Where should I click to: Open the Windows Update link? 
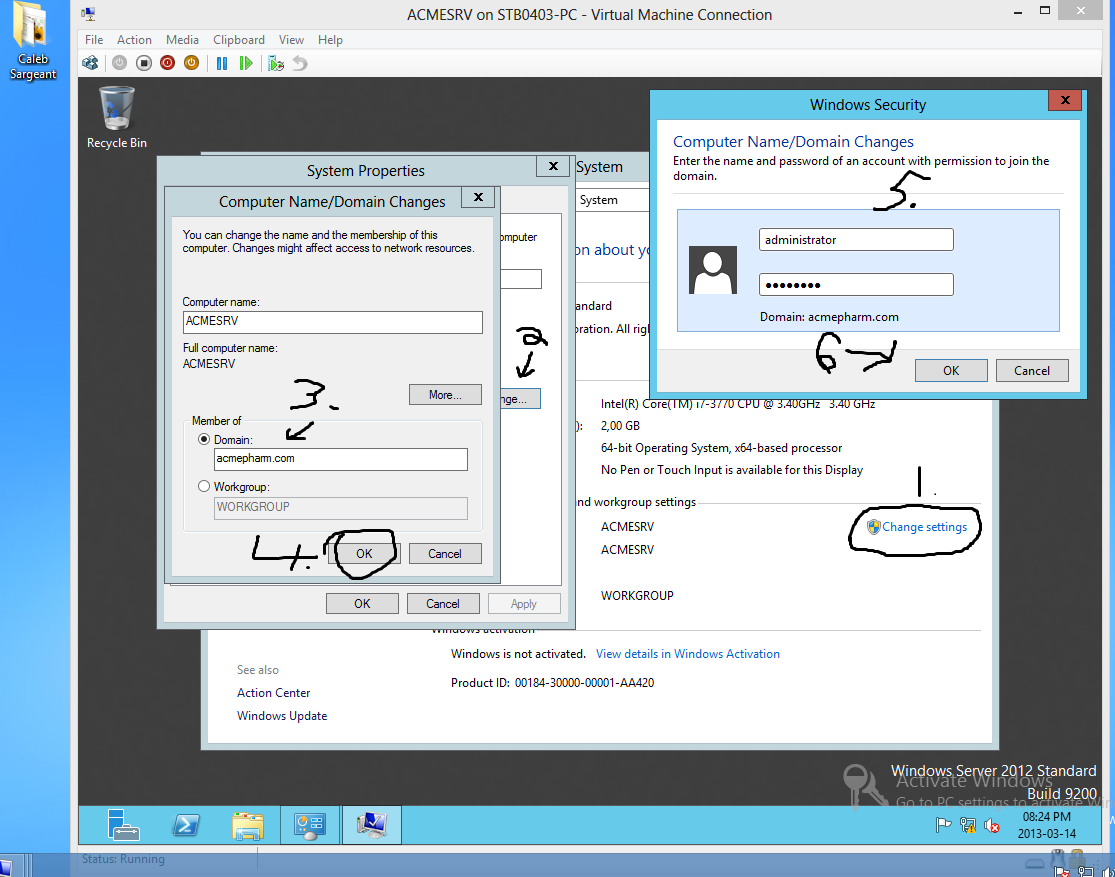(x=282, y=716)
